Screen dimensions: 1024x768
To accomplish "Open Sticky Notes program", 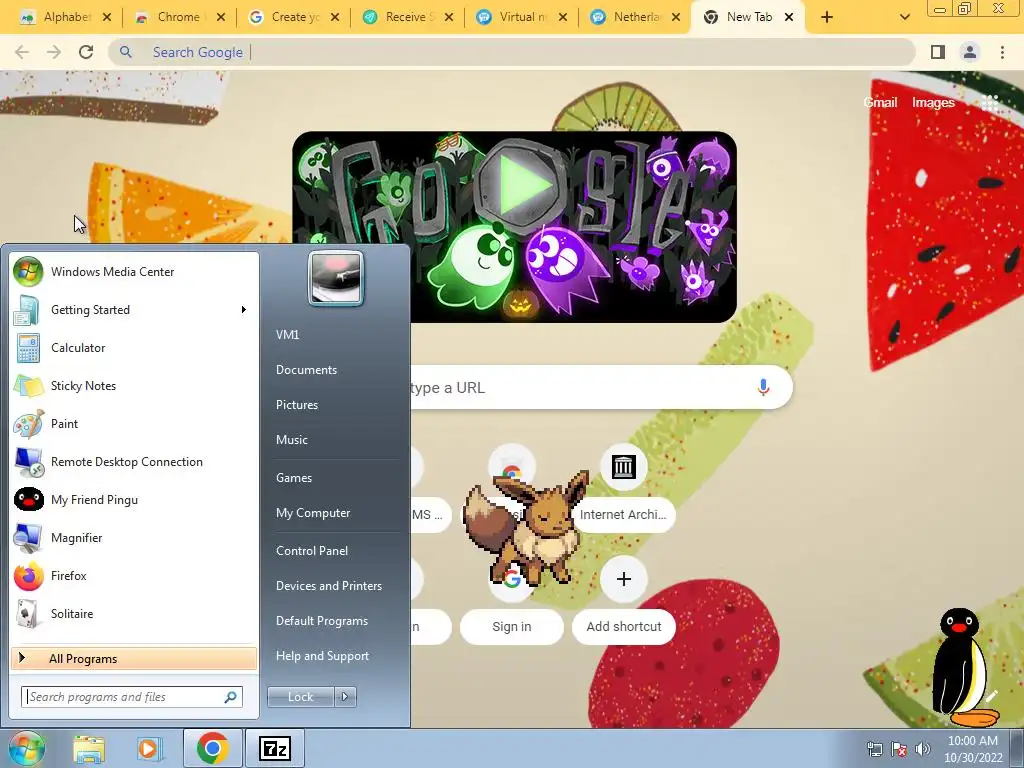I will tap(134, 385).
